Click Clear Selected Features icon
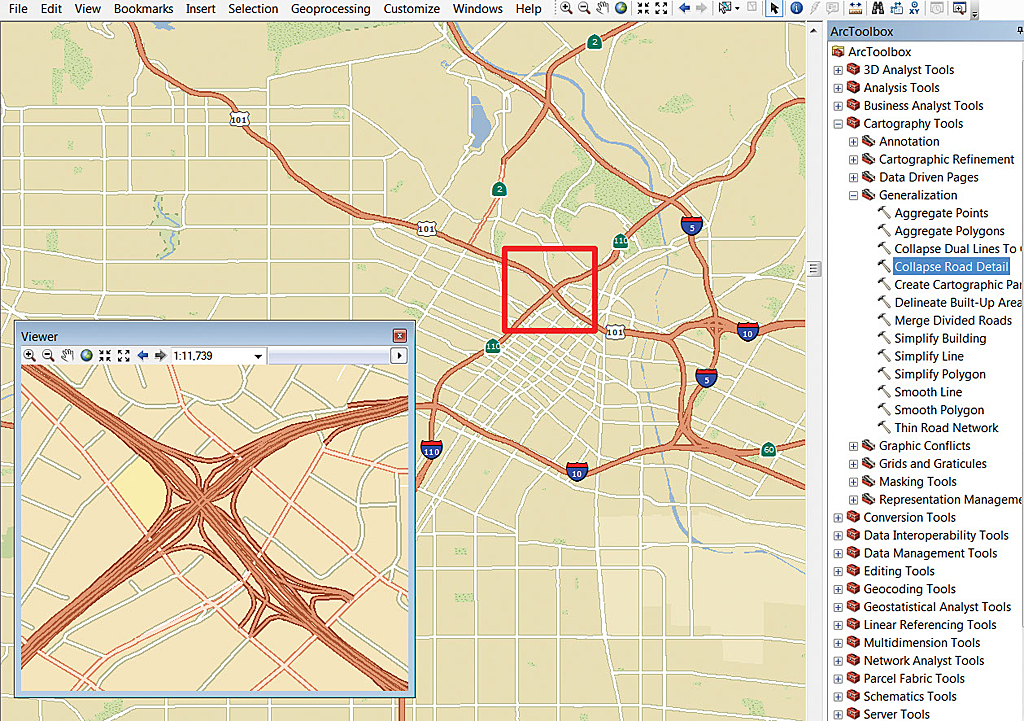Viewport: 1024px width, 721px height. [752, 8]
